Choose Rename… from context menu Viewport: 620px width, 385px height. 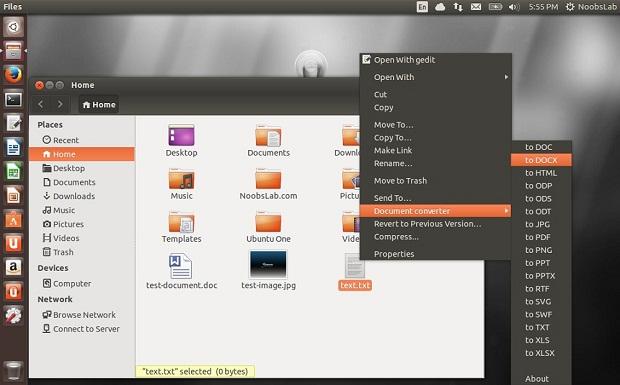coord(435,163)
